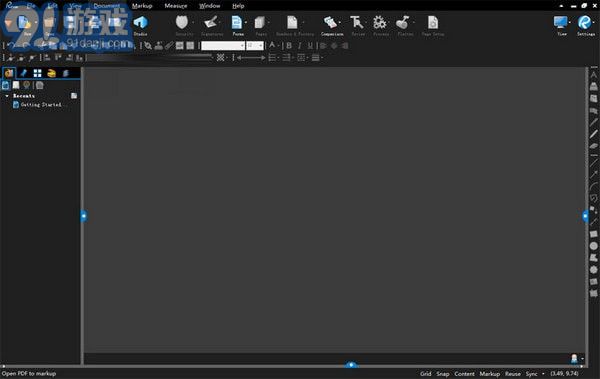
Task: Open the Help menu
Action: point(238,6)
